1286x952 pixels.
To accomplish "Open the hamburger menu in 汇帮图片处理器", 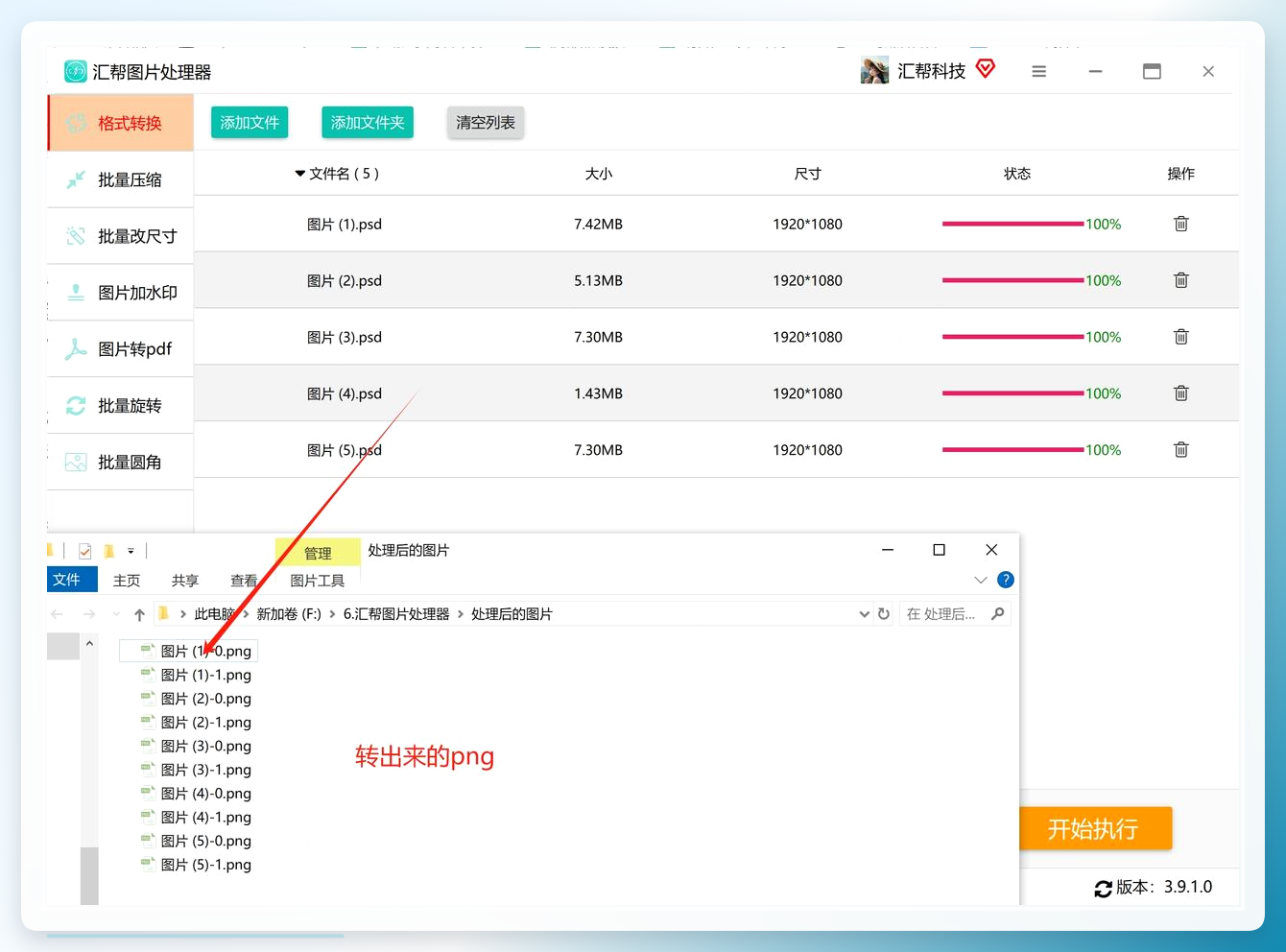I will (1038, 71).
